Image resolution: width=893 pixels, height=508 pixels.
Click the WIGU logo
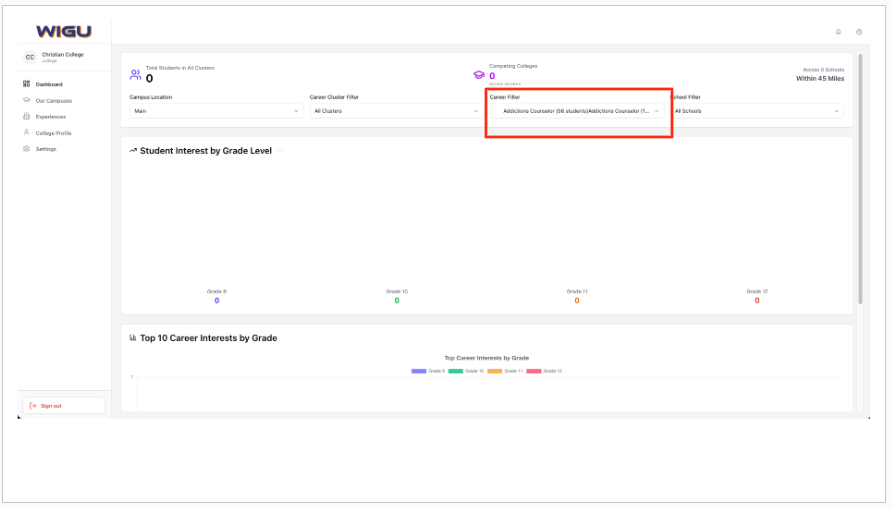coord(63,32)
